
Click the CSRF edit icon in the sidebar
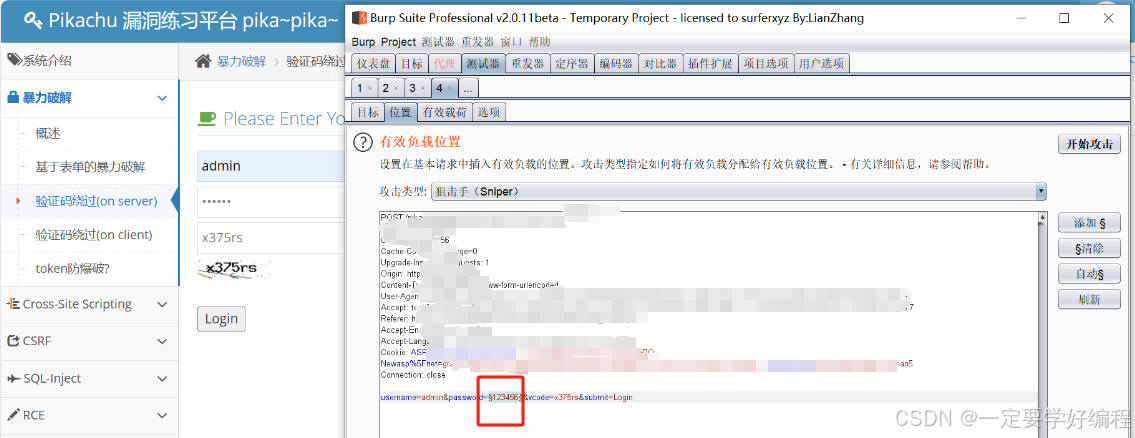point(13,341)
